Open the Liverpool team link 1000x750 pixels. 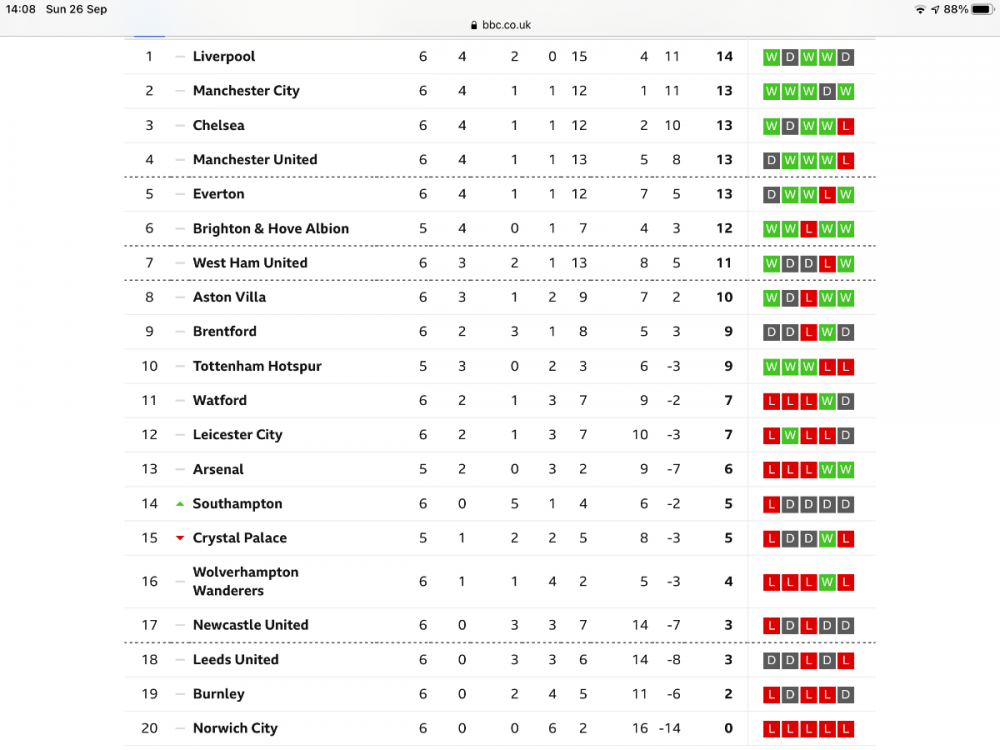coord(224,57)
